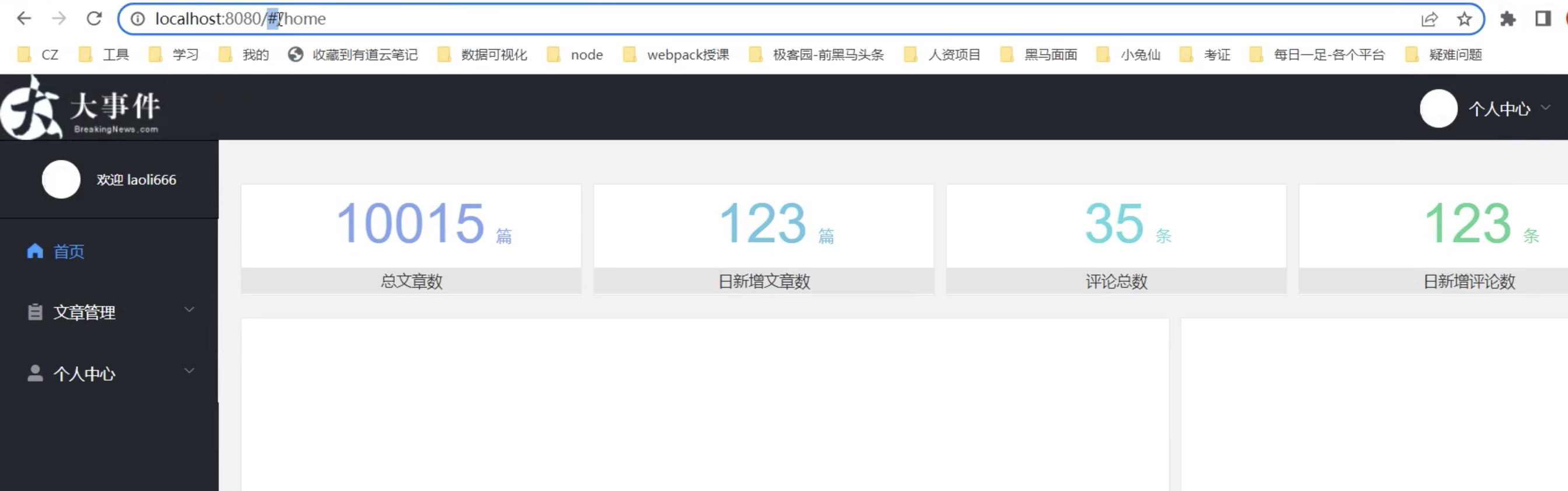Click the sidebar avatar next to laoli666

(61, 180)
